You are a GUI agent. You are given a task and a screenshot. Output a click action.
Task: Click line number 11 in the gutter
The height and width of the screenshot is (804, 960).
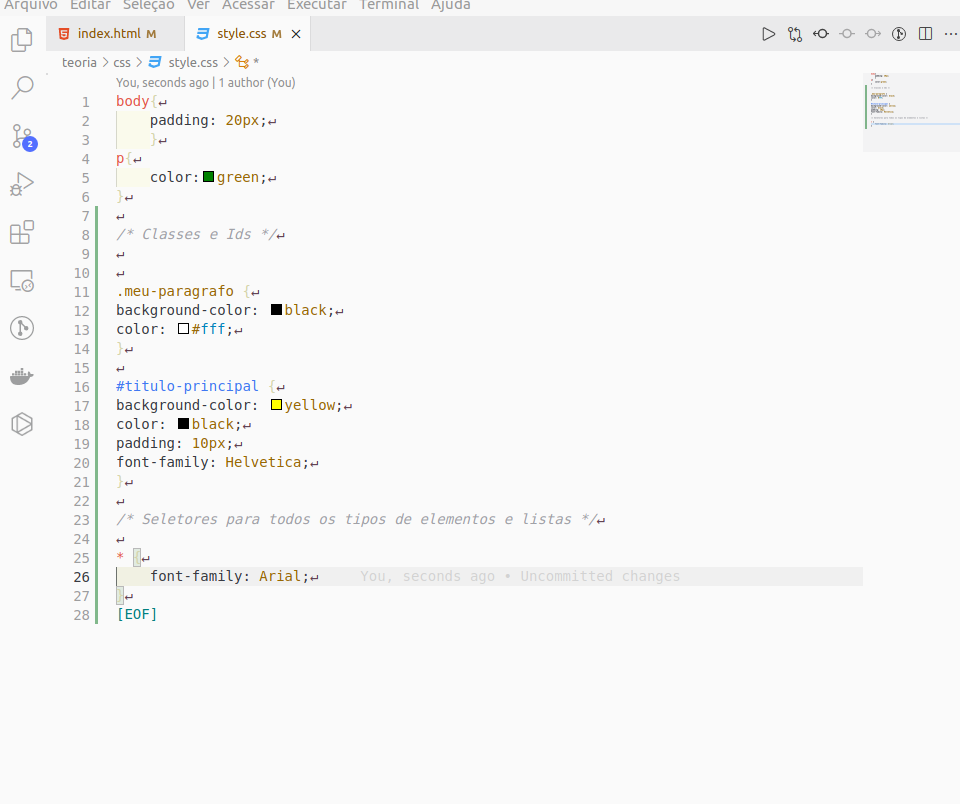(x=81, y=292)
